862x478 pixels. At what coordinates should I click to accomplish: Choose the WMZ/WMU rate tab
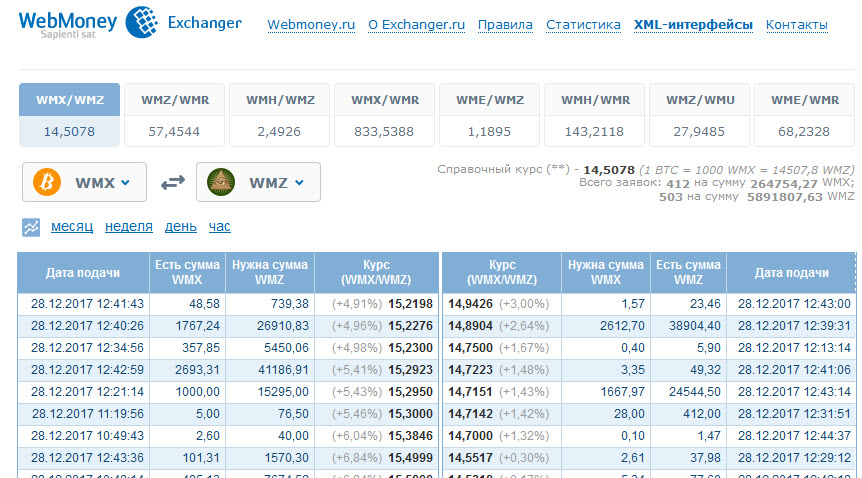[699, 100]
